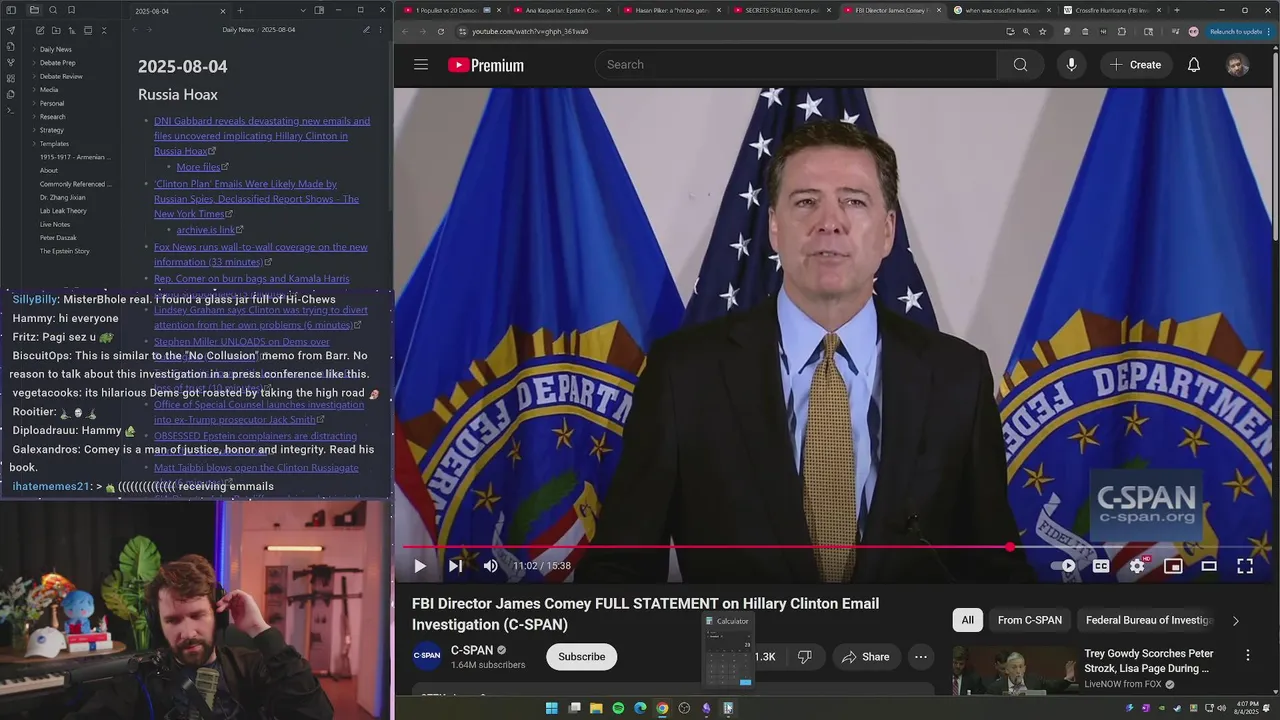
Task: Click YouTube search magnifier button
Action: coord(1020,65)
